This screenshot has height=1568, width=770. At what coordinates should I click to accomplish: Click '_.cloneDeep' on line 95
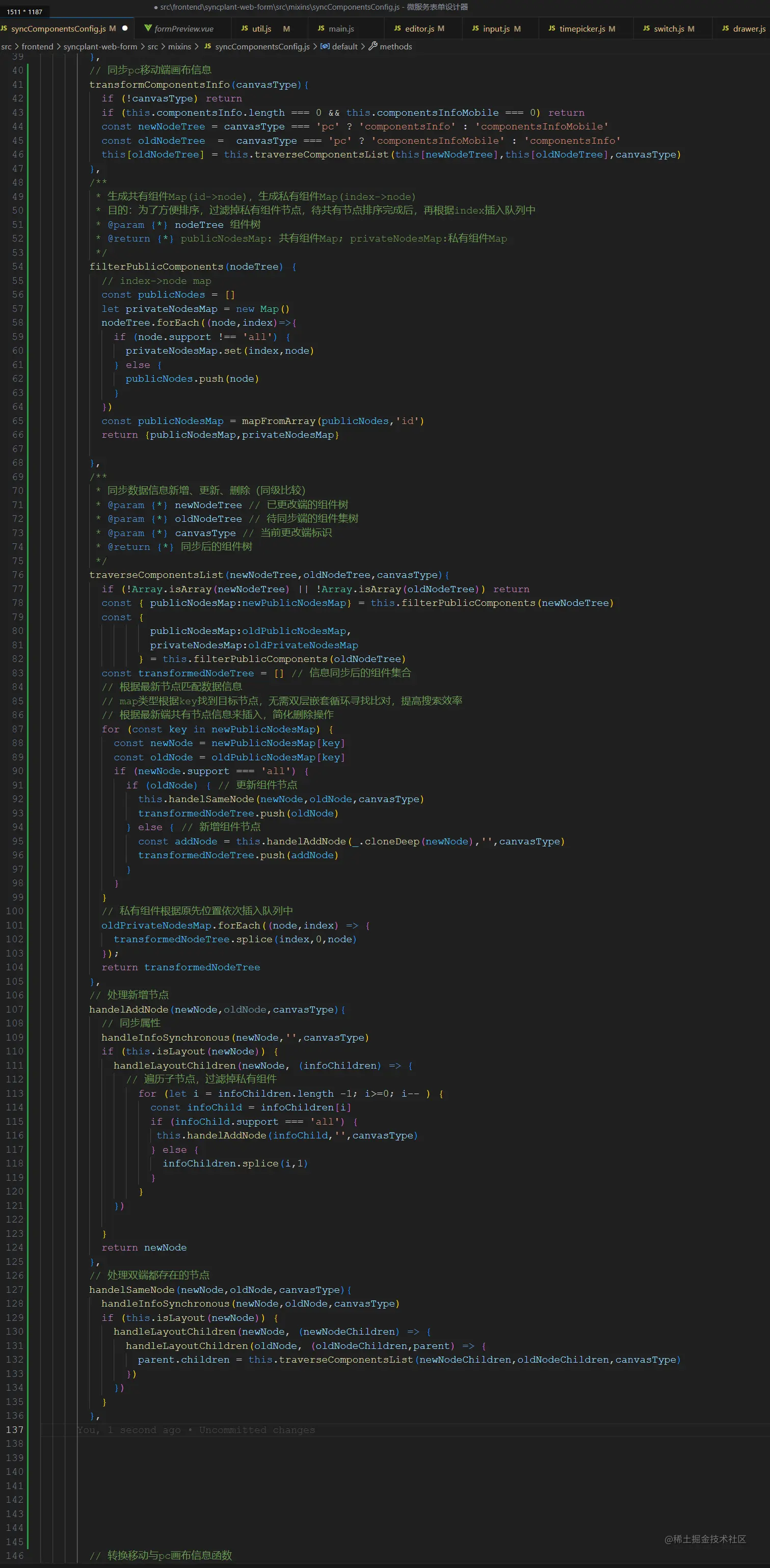[x=386, y=841]
